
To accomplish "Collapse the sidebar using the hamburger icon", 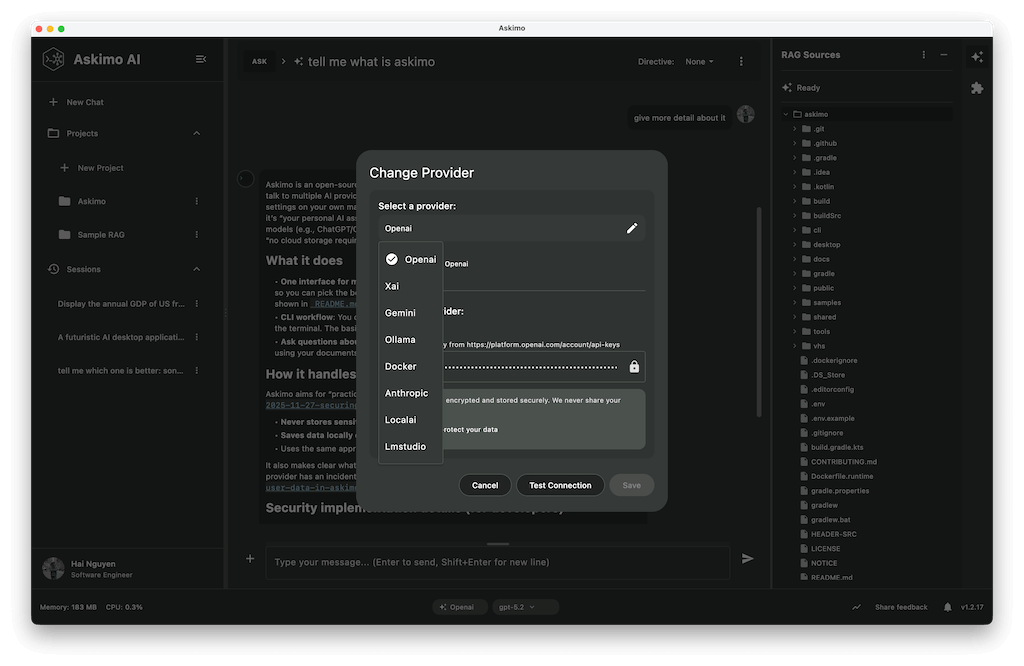I will [202, 59].
